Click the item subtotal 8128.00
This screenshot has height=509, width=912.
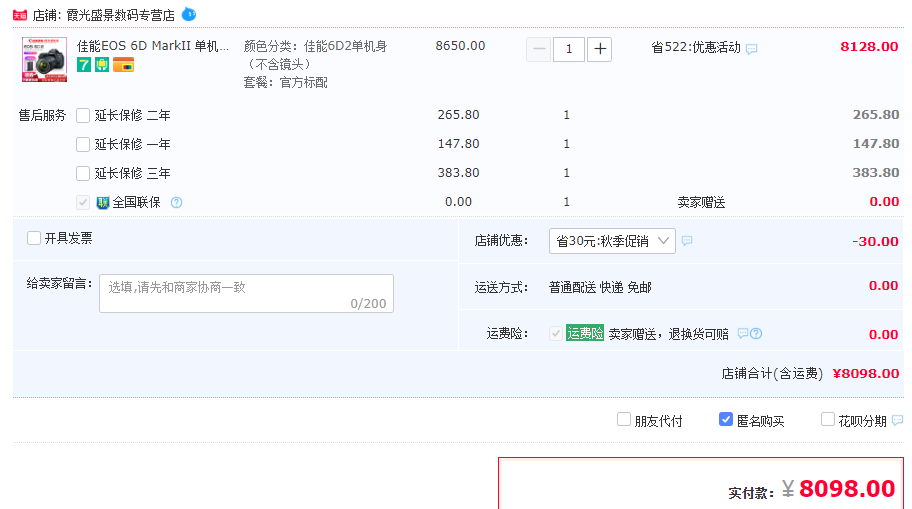tap(869, 47)
